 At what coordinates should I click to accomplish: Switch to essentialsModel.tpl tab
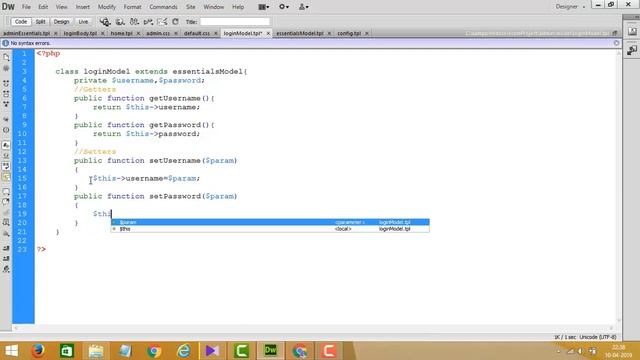[x=300, y=33]
